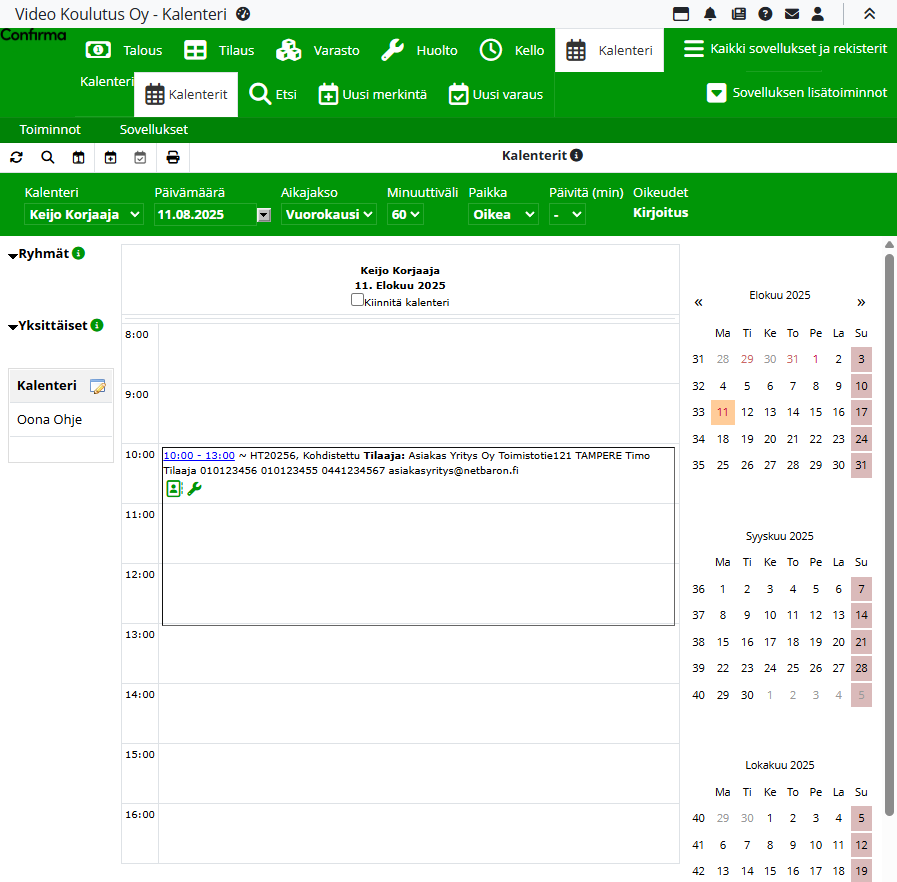Open the notifications bell icon
Viewport: 897px width, 882px height.
tap(710, 14)
